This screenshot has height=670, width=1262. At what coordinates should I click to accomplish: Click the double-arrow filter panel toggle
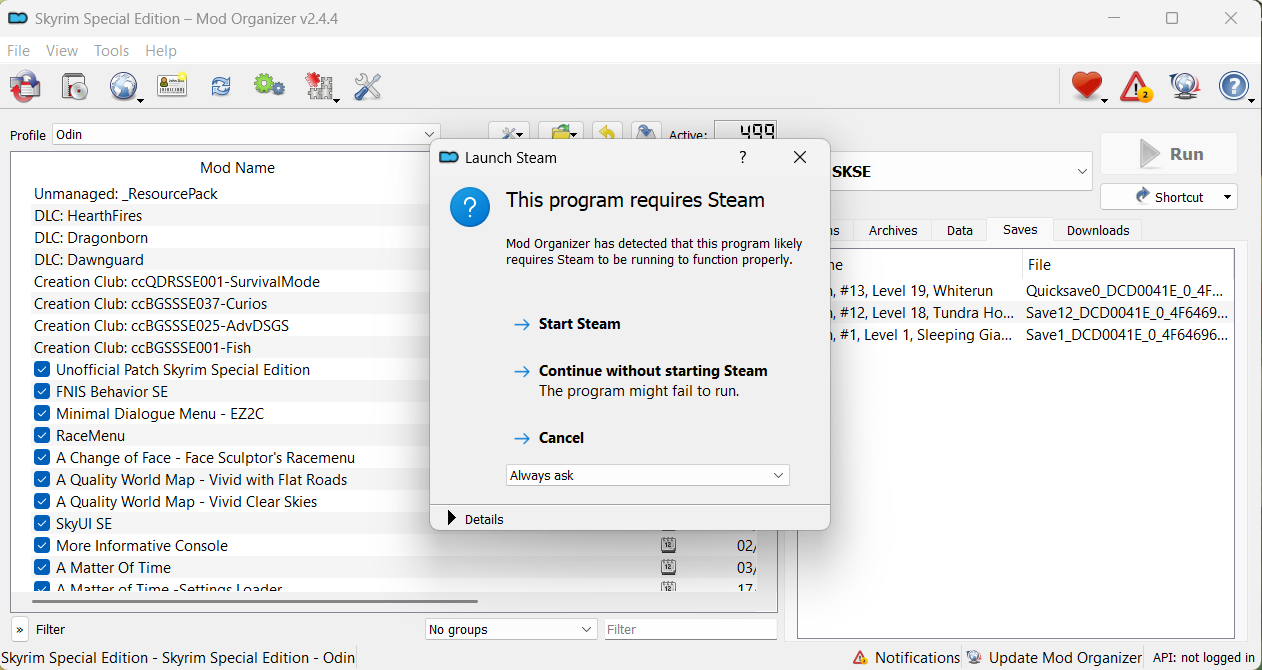coord(20,629)
